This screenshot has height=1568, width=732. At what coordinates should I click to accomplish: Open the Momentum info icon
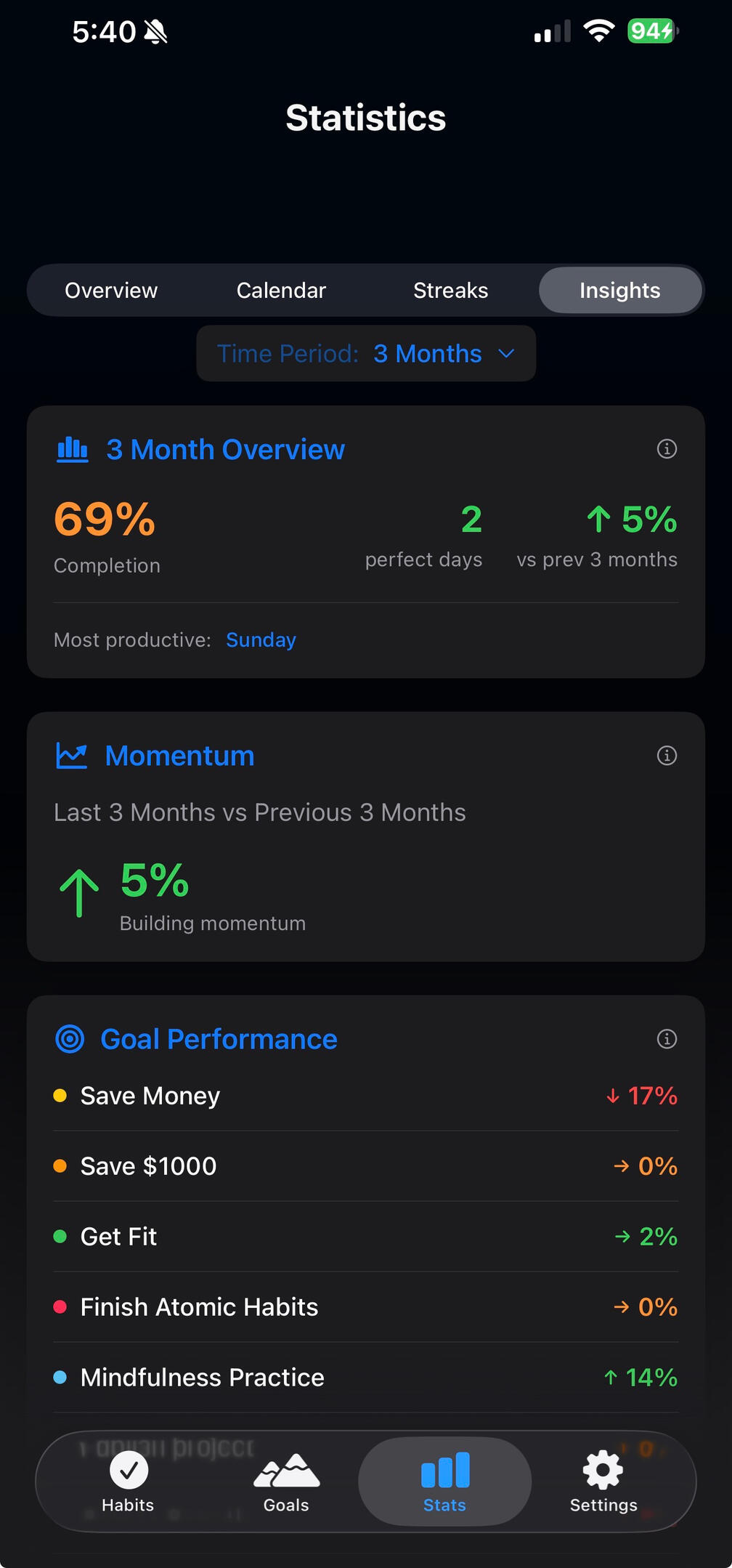[667, 756]
